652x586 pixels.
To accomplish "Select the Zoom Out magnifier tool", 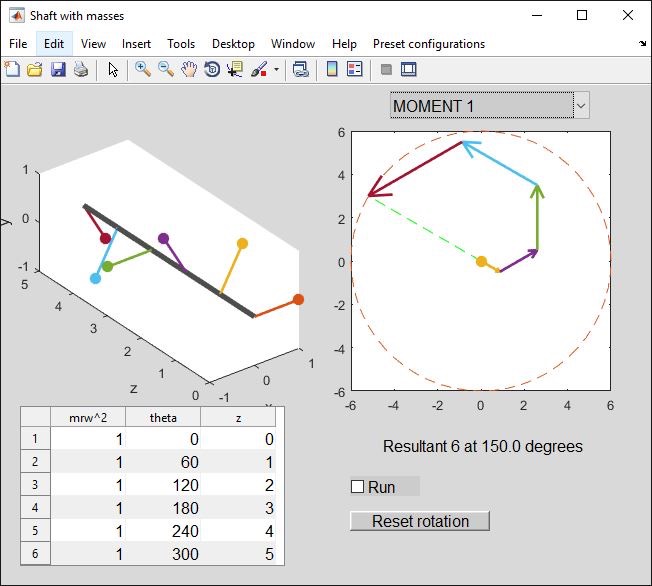I will coord(166,70).
